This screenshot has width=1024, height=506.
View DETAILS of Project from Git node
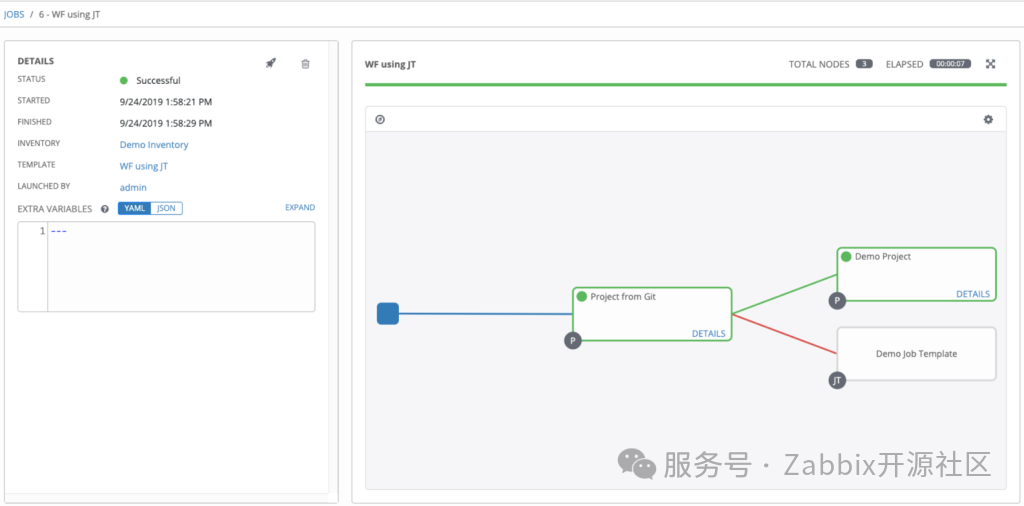[709, 334]
